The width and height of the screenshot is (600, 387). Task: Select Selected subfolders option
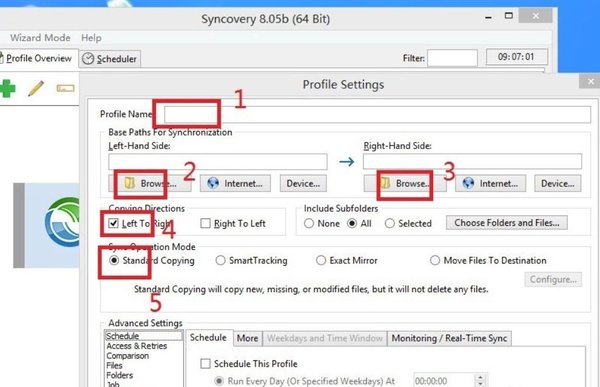[390, 223]
